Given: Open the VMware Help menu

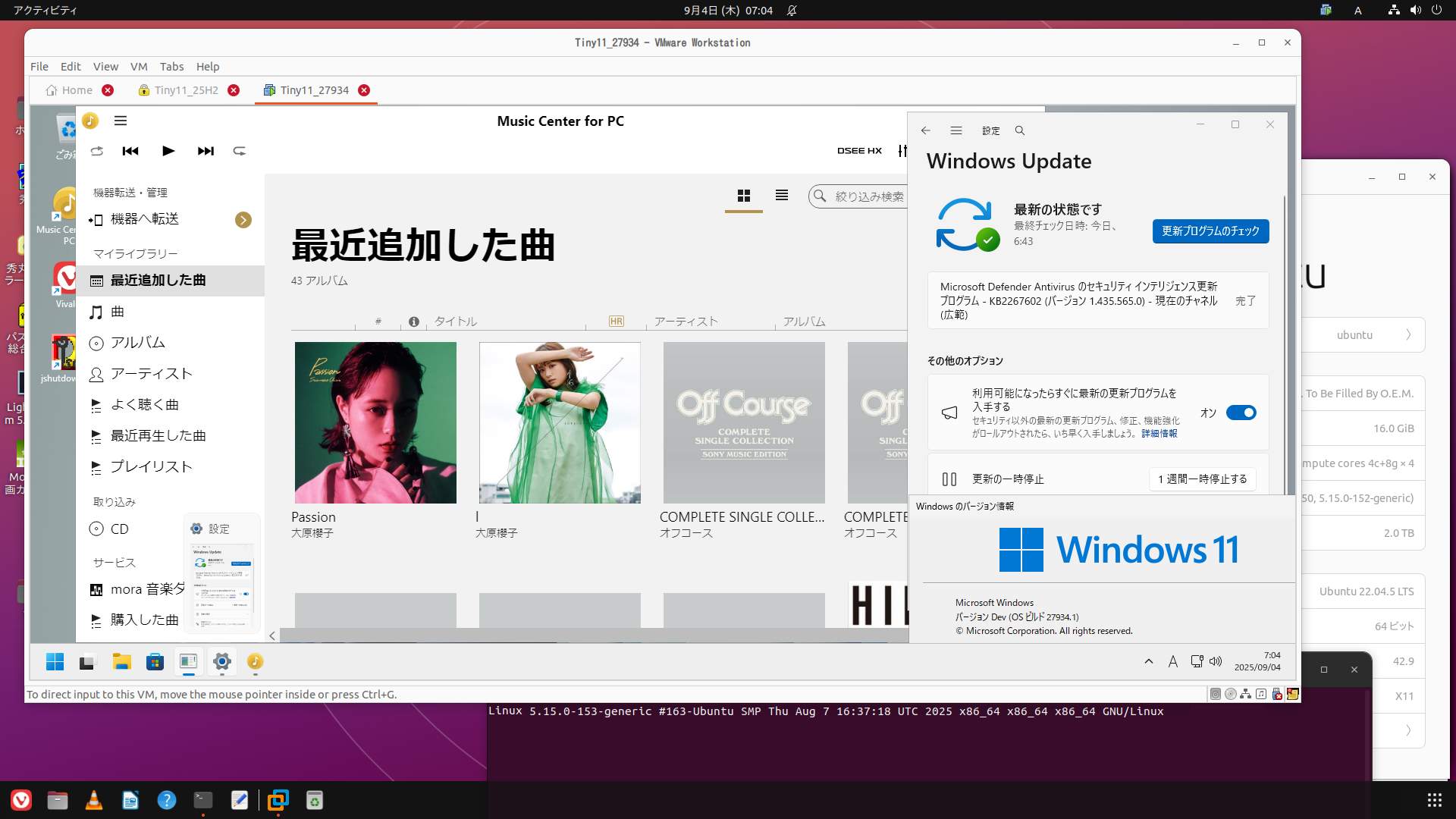Looking at the screenshot, I should (208, 67).
